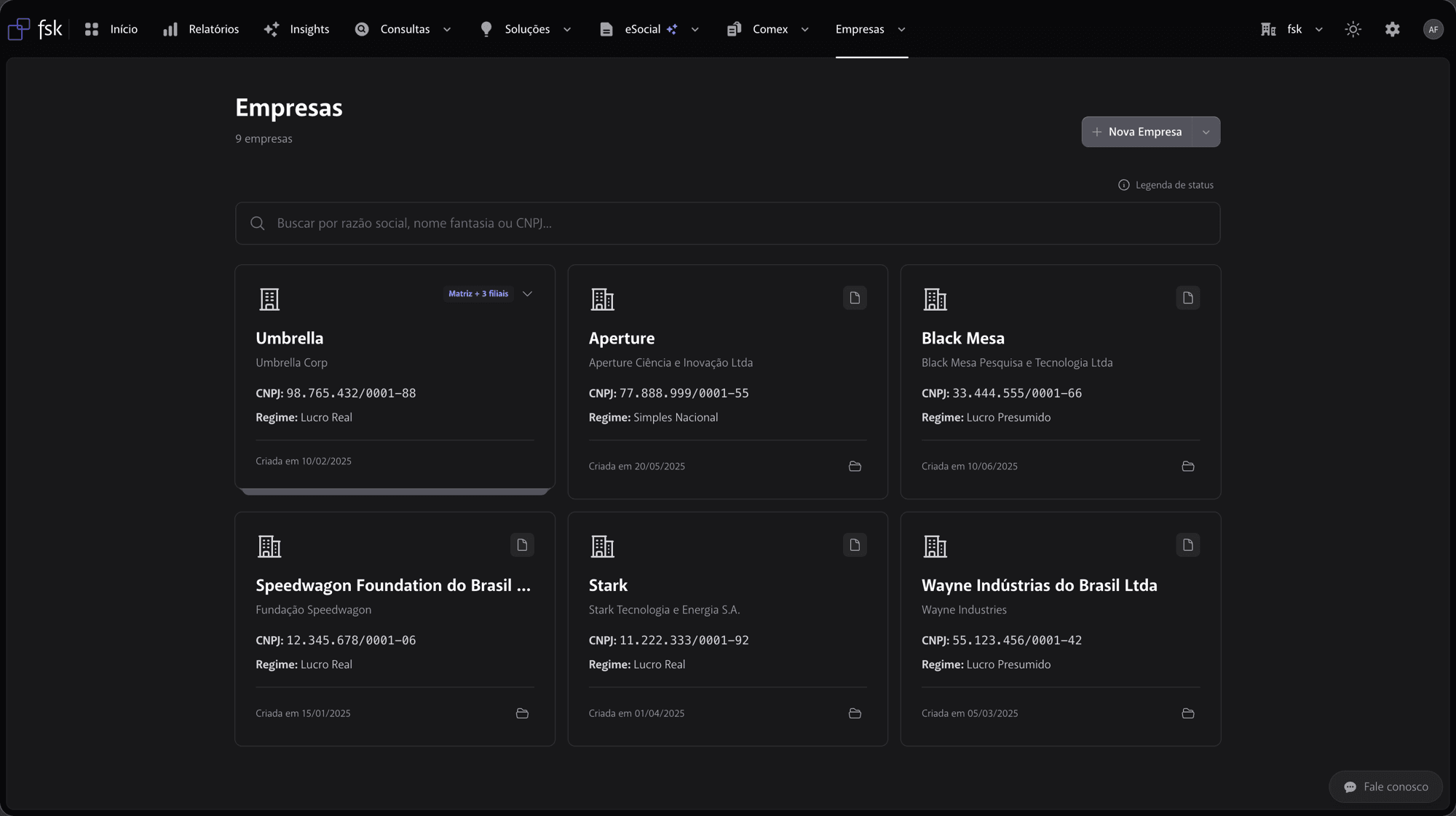Viewport: 1456px width, 816px height.
Task: Click 'Criada em 10/02/2025' on Umbrella
Action: pos(304,462)
